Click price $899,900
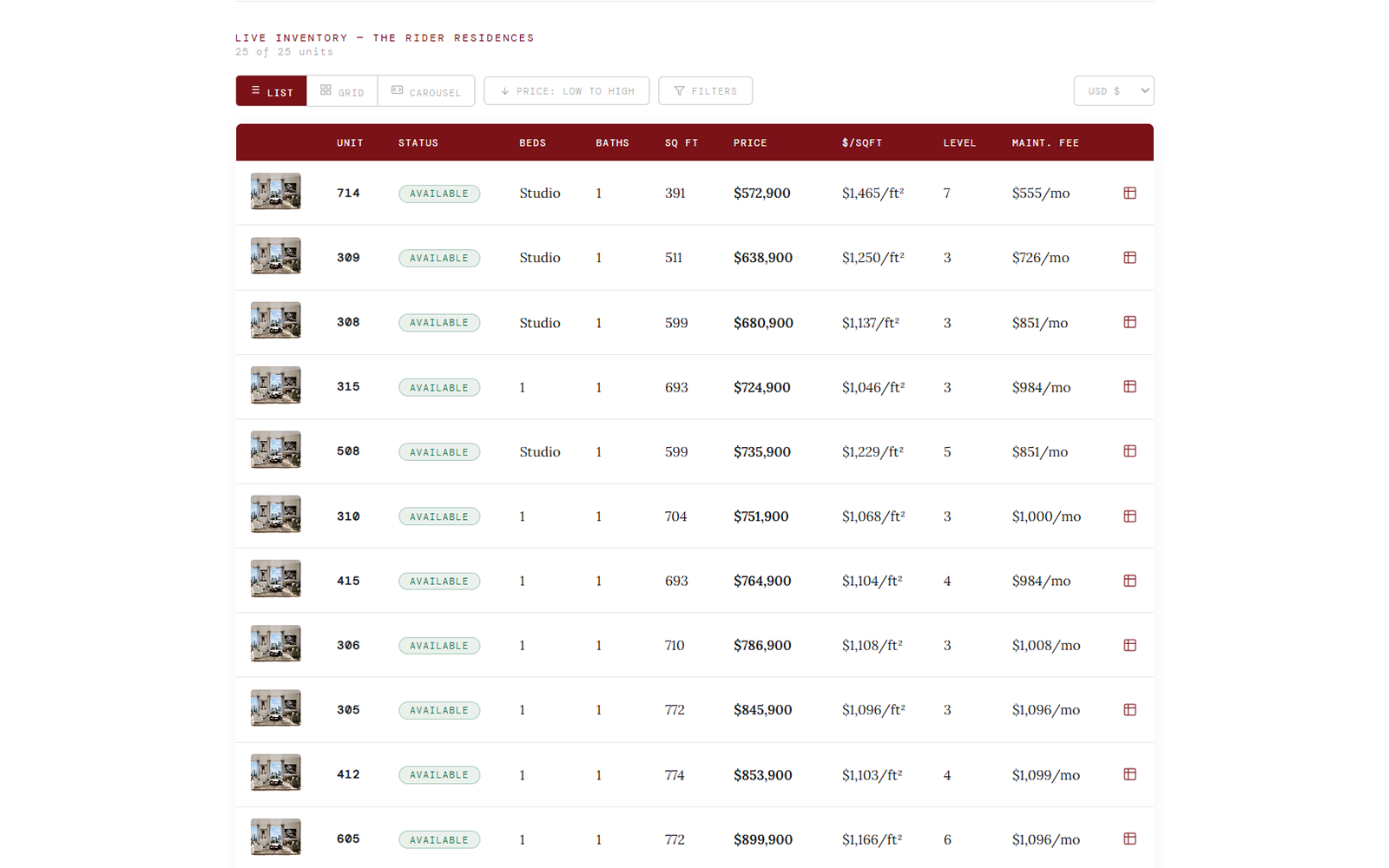 (x=763, y=839)
